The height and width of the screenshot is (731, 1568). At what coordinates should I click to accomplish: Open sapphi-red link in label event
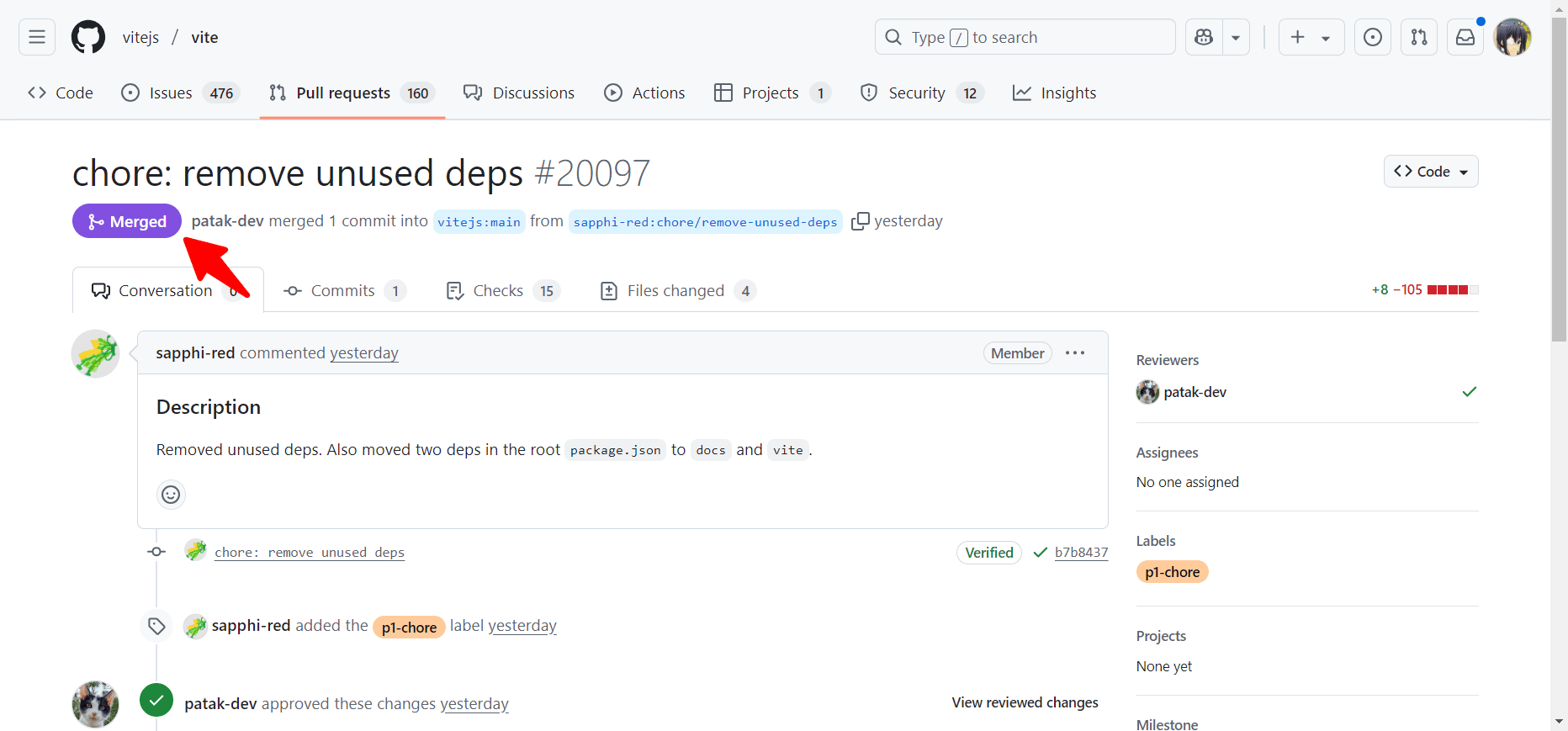251,625
